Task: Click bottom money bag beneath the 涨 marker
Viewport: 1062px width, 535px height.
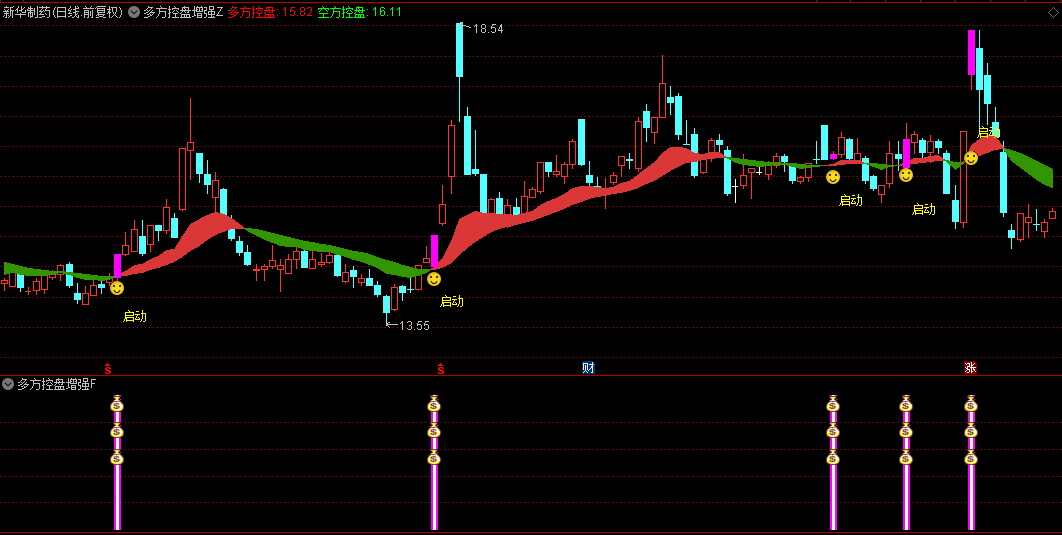Action: pyautogui.click(x=971, y=458)
